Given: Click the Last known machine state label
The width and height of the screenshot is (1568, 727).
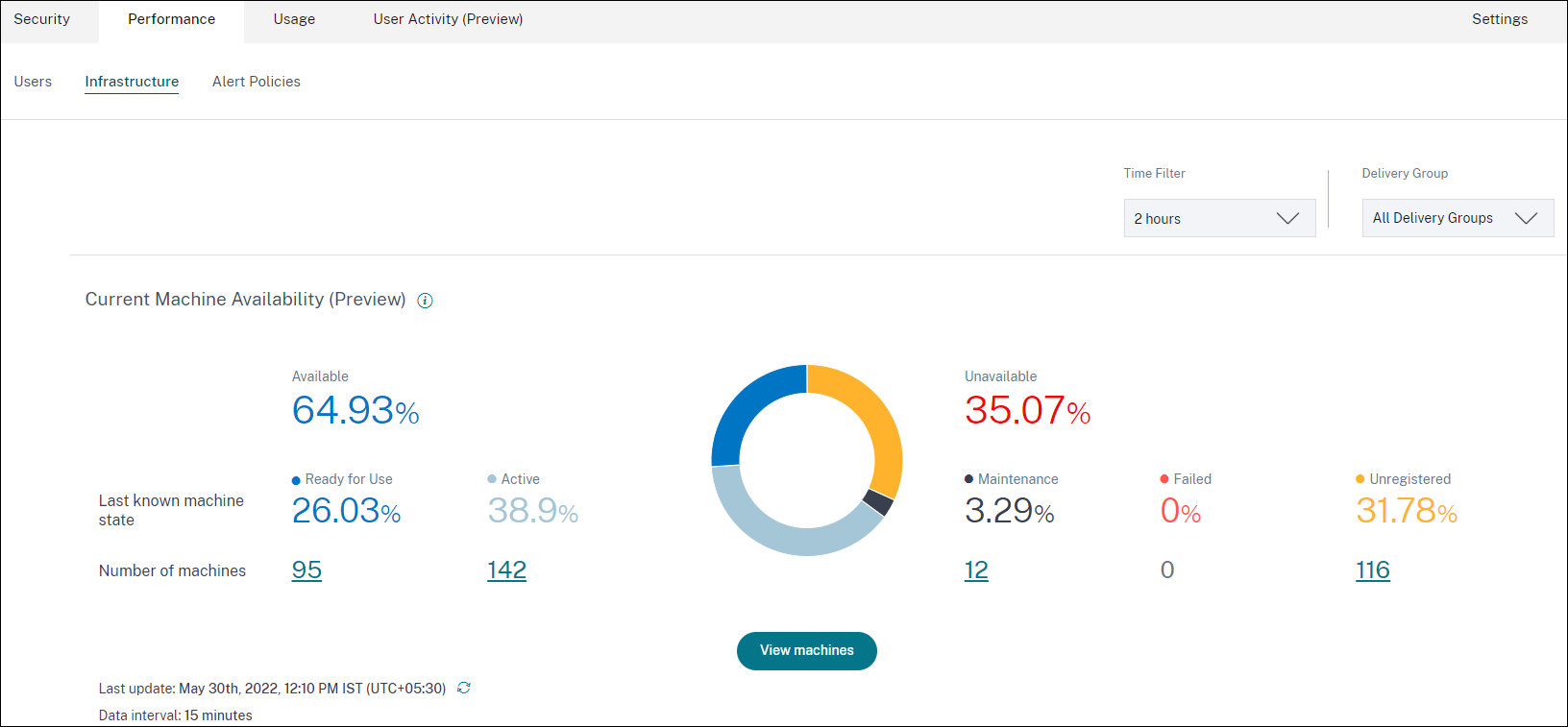Looking at the screenshot, I should pos(171,510).
